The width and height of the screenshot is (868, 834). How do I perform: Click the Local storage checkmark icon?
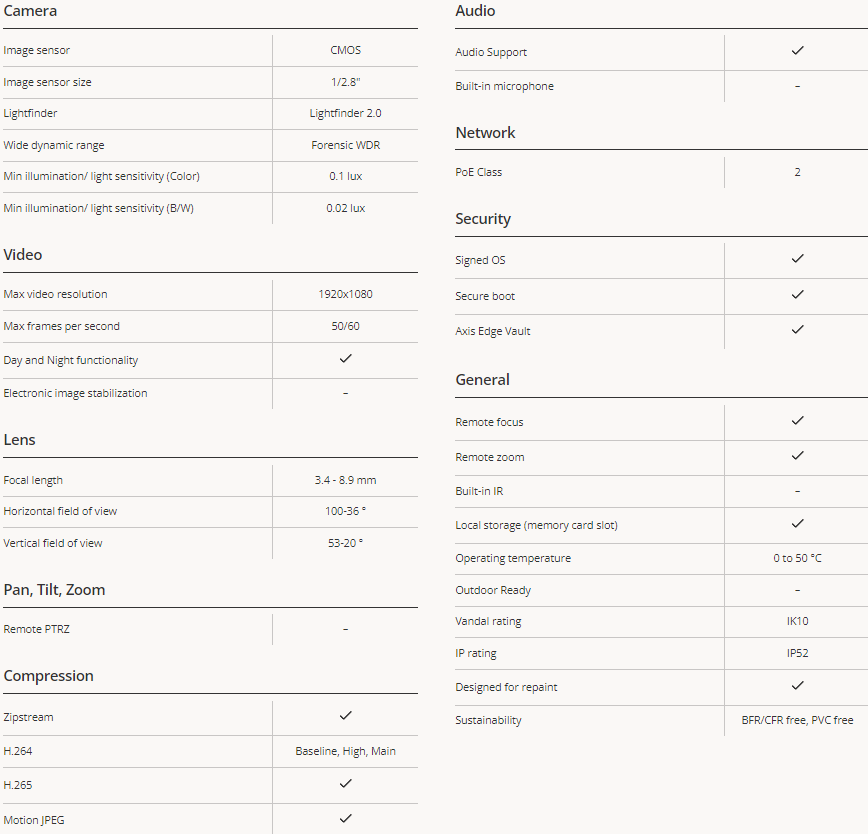point(797,524)
